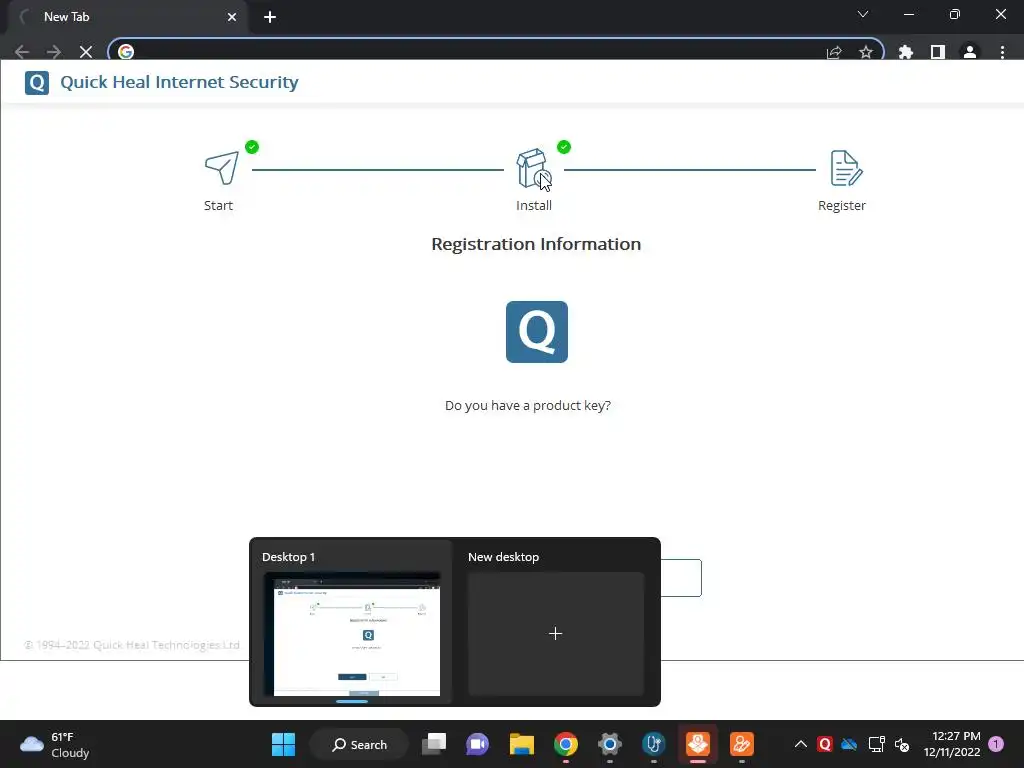Click the 'Do you have a product key?' text
Screen dimensions: 1024x768
pyautogui.click(x=528, y=406)
